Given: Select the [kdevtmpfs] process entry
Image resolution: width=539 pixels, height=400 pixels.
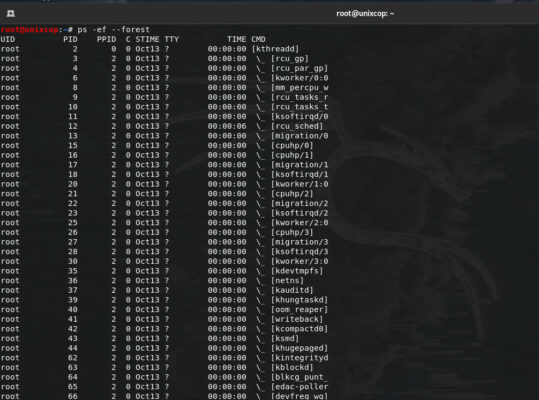Looking at the screenshot, I should pos(297,271).
